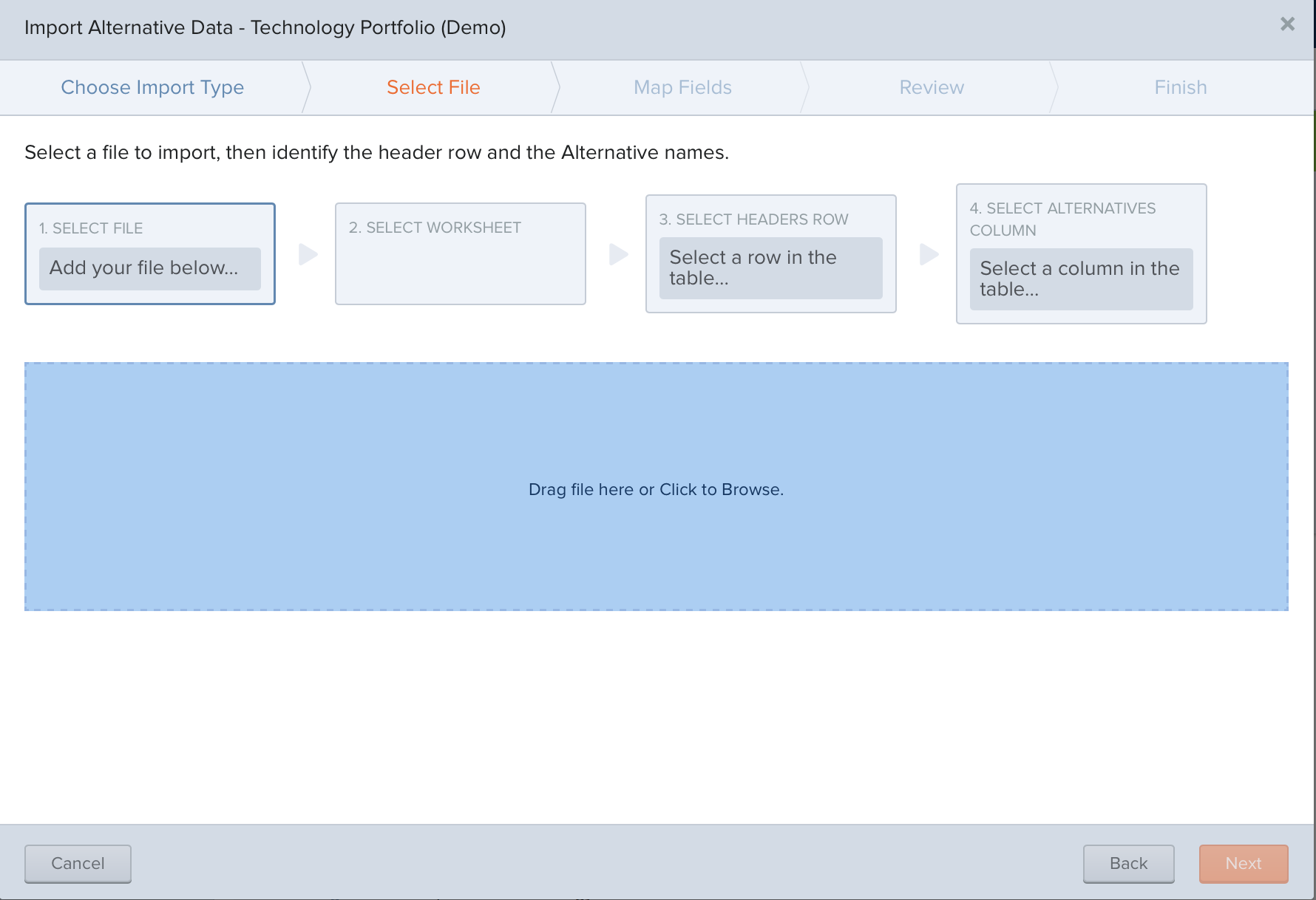Go to the Choose Import Type step
The height and width of the screenshot is (900, 1316).
(152, 87)
